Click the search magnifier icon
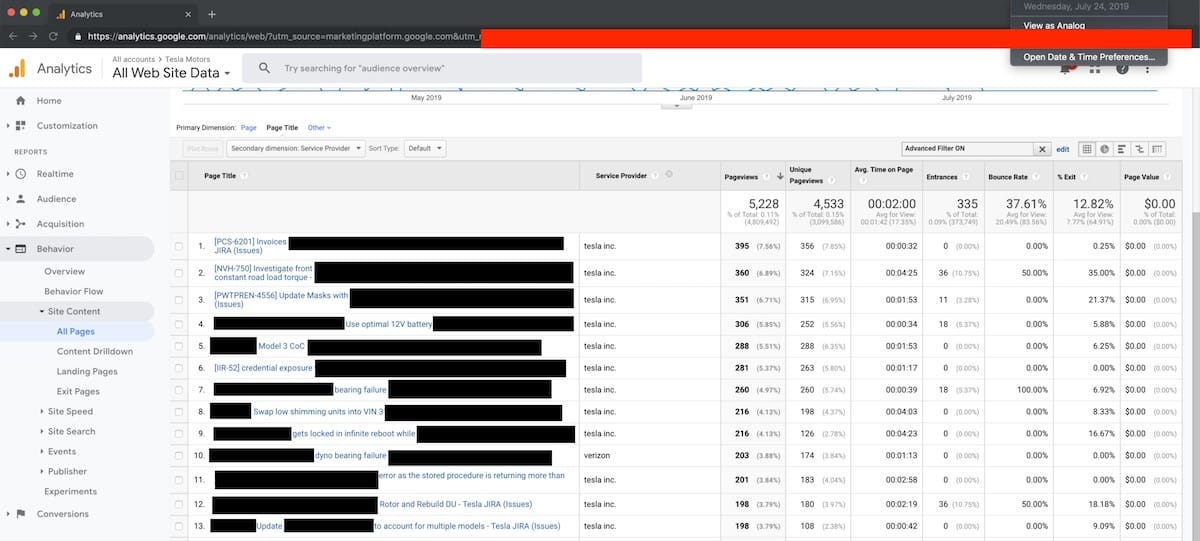Image resolution: width=1200 pixels, height=541 pixels. click(264, 68)
